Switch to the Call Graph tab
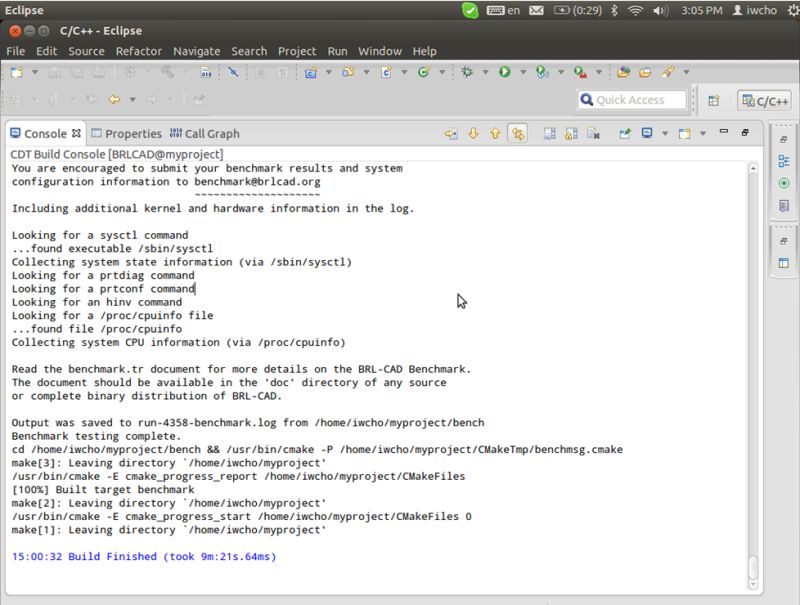The image size is (800, 605). click(210, 133)
